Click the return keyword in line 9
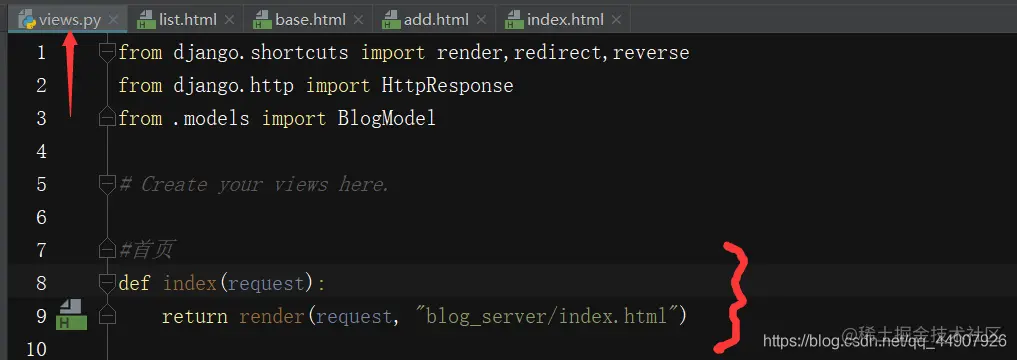 [x=195, y=317]
